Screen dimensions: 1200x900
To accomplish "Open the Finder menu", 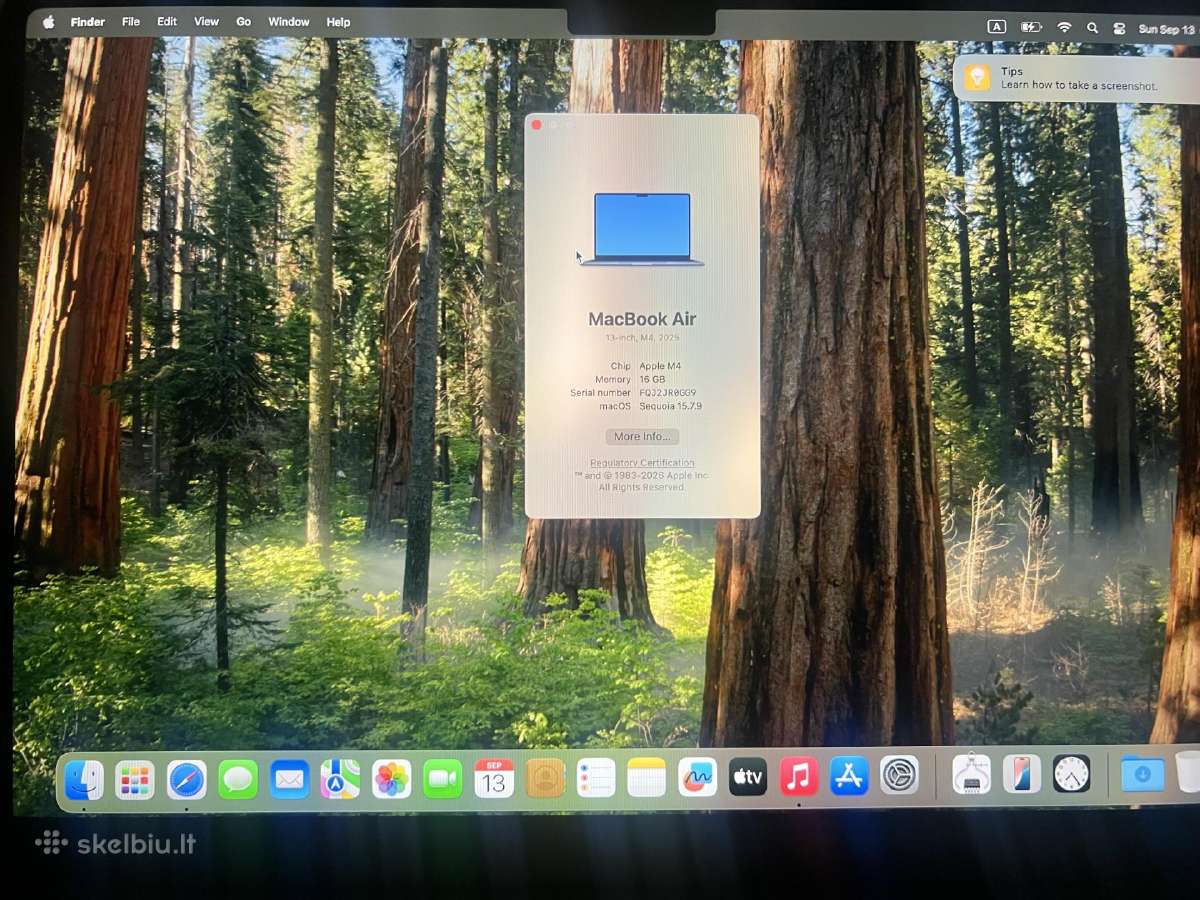I will (88, 22).
